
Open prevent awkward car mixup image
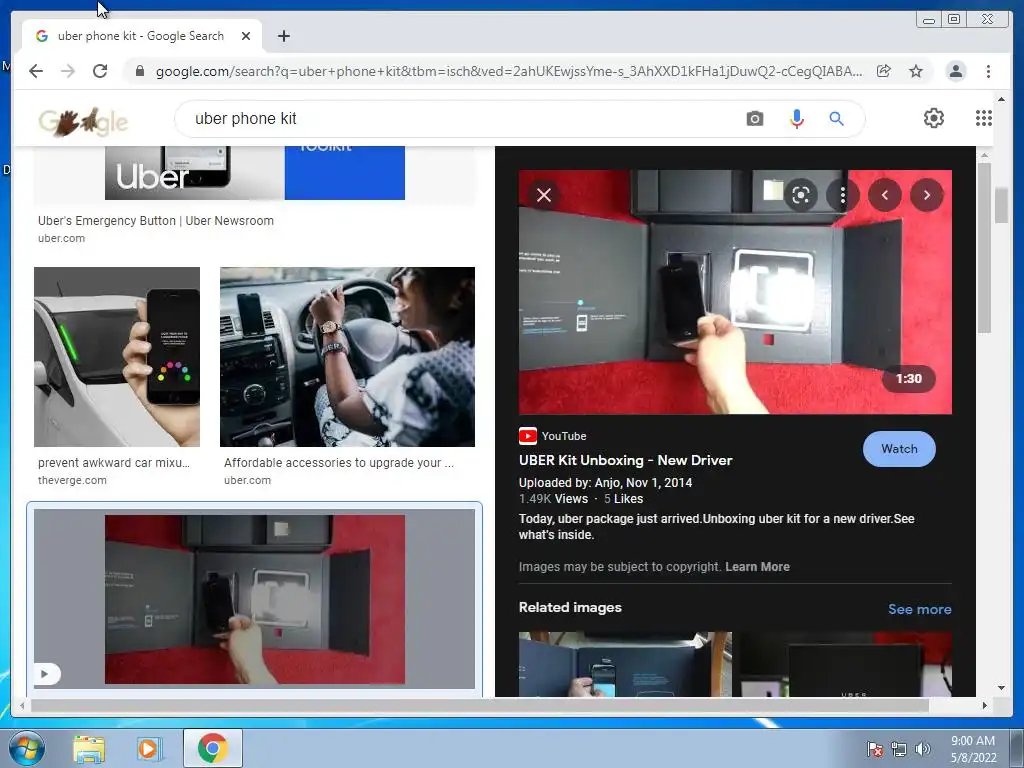point(117,357)
